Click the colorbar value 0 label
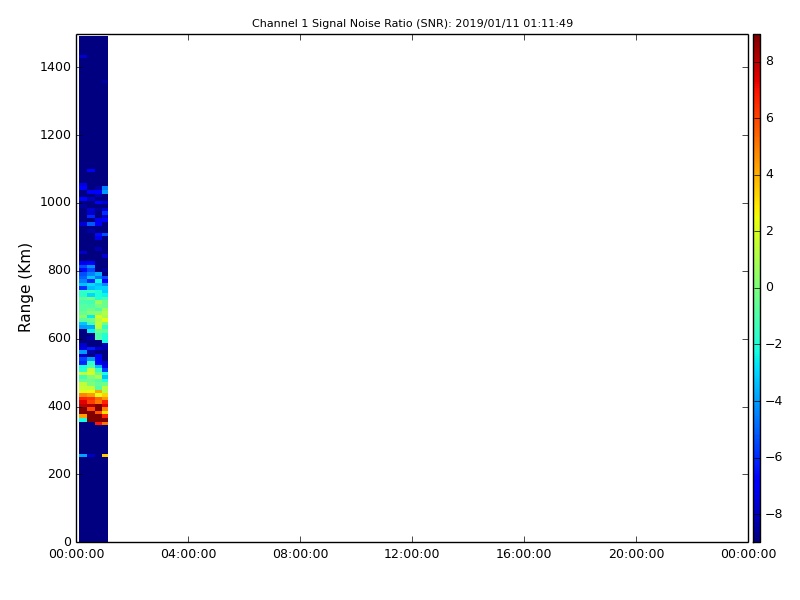 click(x=770, y=287)
